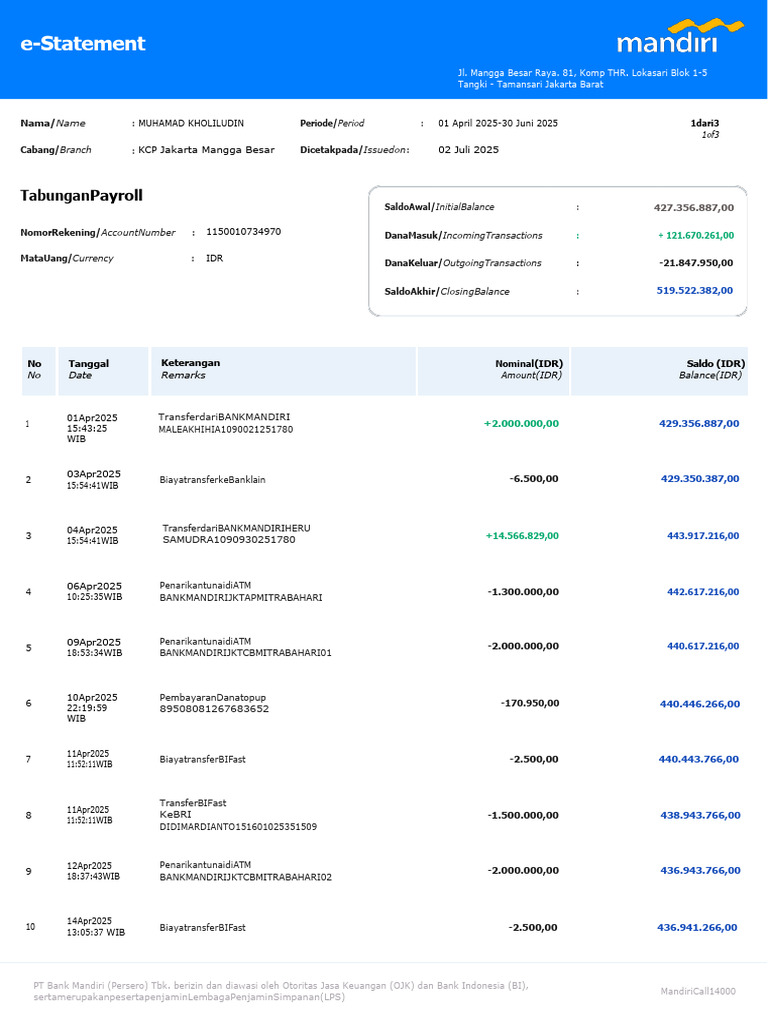
Task: Click remark MALEAKHIHIA1090021251780
Action: (226, 430)
